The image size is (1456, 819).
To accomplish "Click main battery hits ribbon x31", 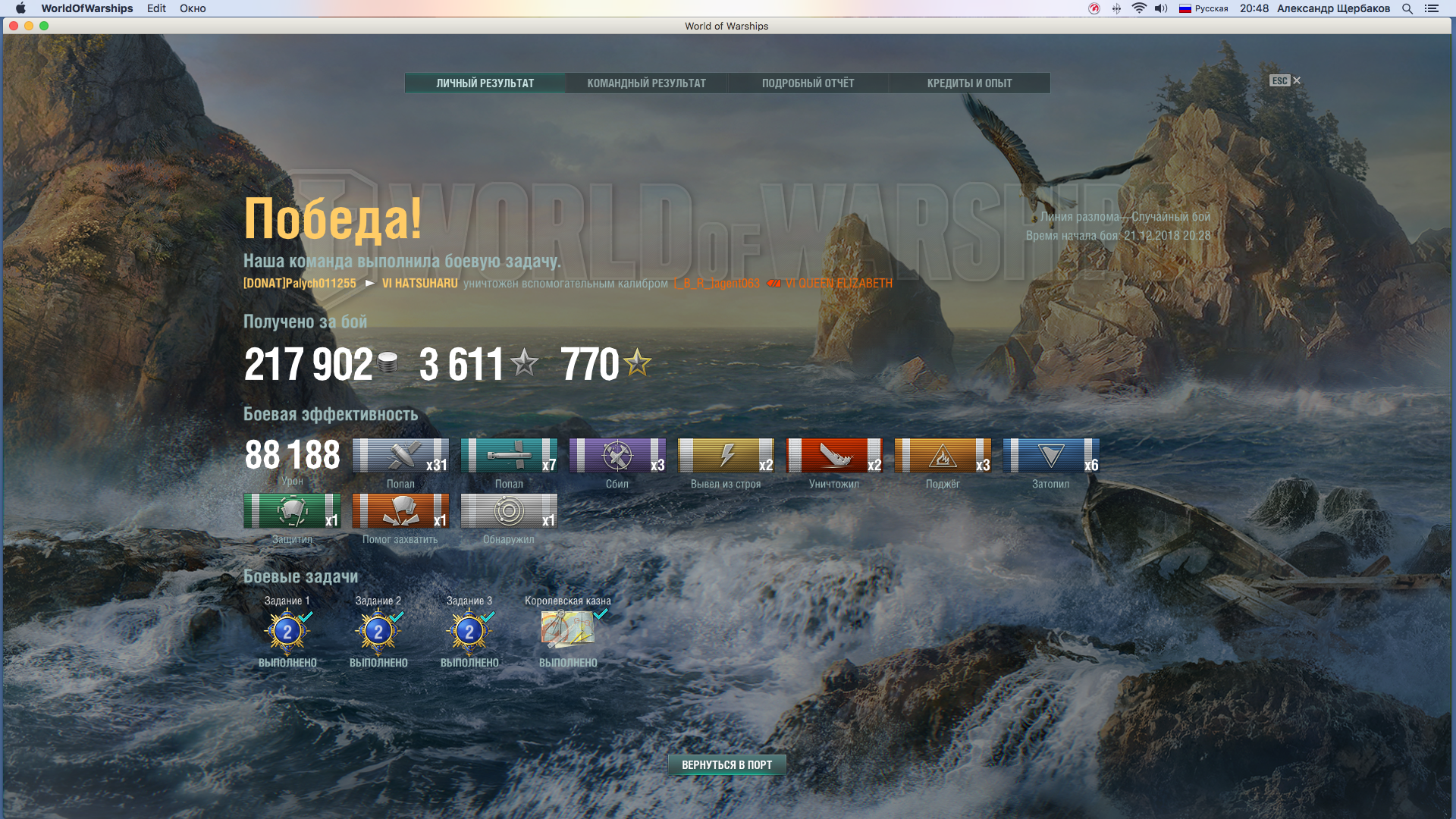I will (400, 456).
